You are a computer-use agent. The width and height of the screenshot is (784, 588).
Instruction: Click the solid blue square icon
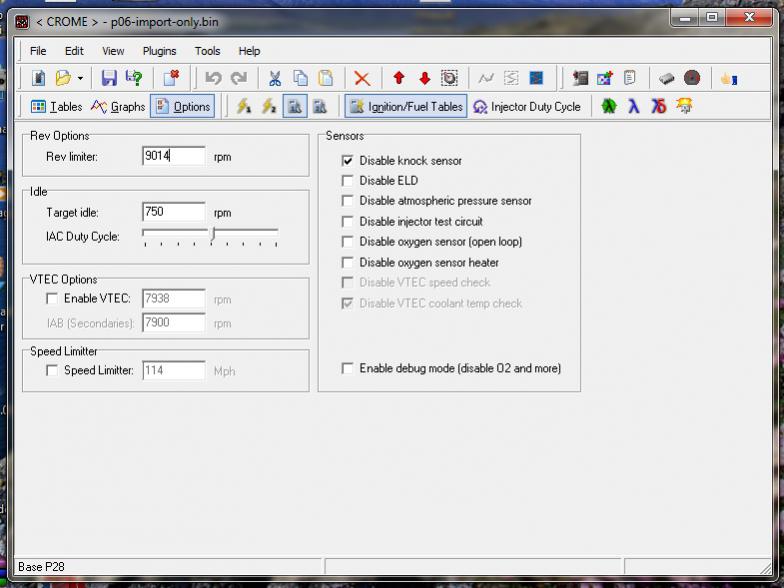tap(536, 78)
